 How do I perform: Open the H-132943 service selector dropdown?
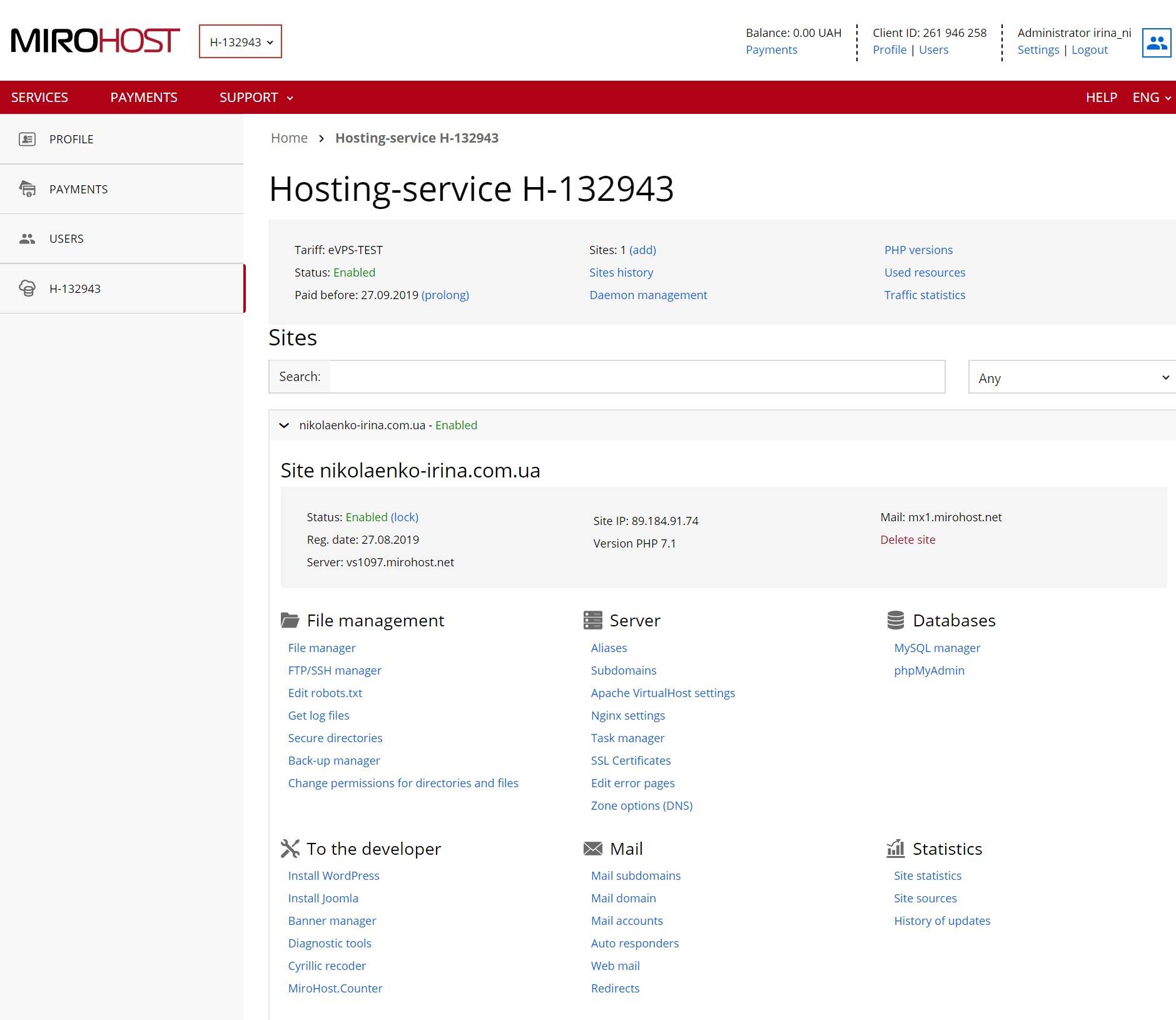click(x=240, y=41)
